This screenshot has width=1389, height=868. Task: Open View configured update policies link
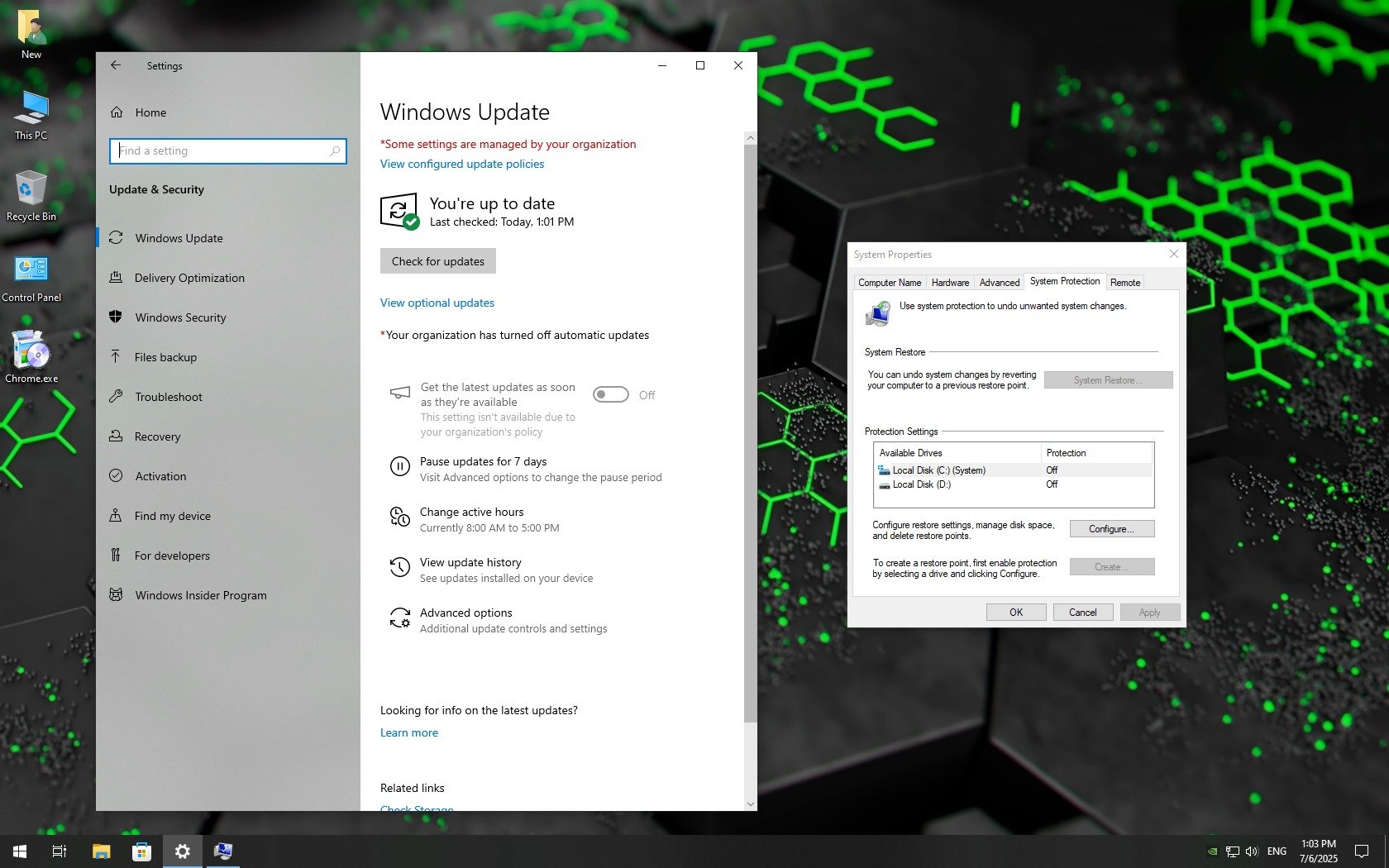tap(462, 164)
